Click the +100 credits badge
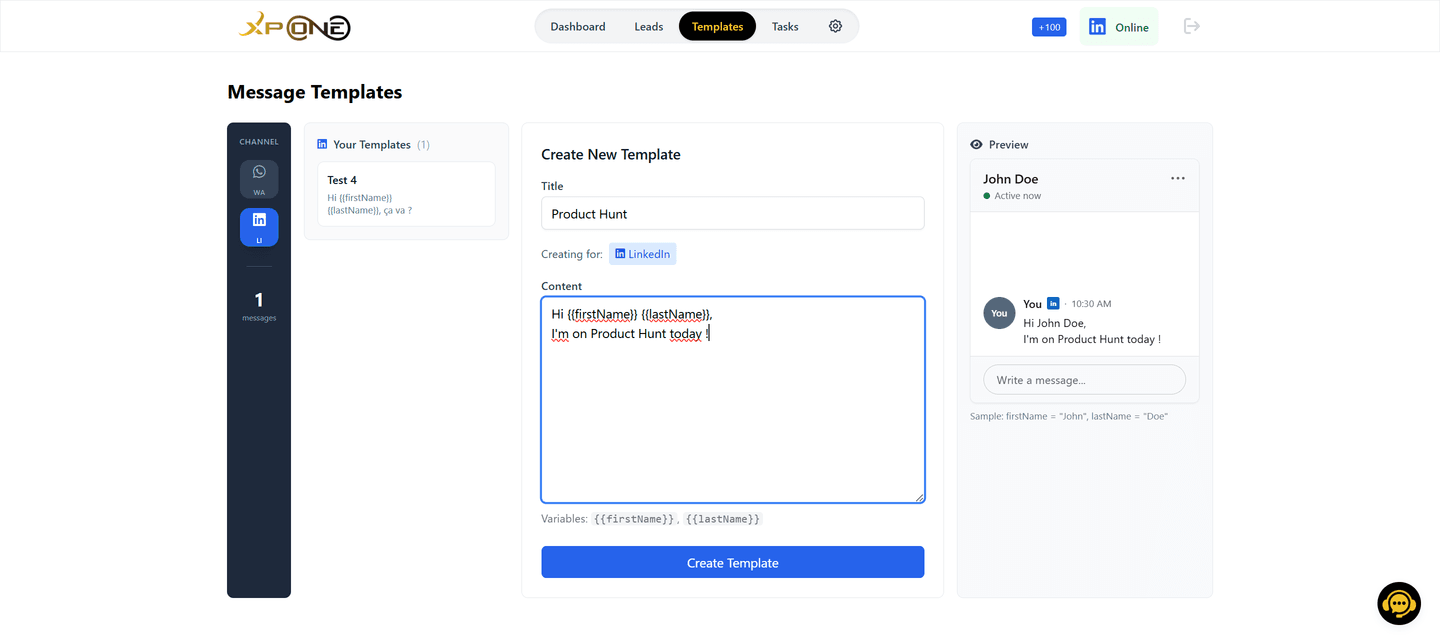The width and height of the screenshot is (1440, 641). [1049, 27]
